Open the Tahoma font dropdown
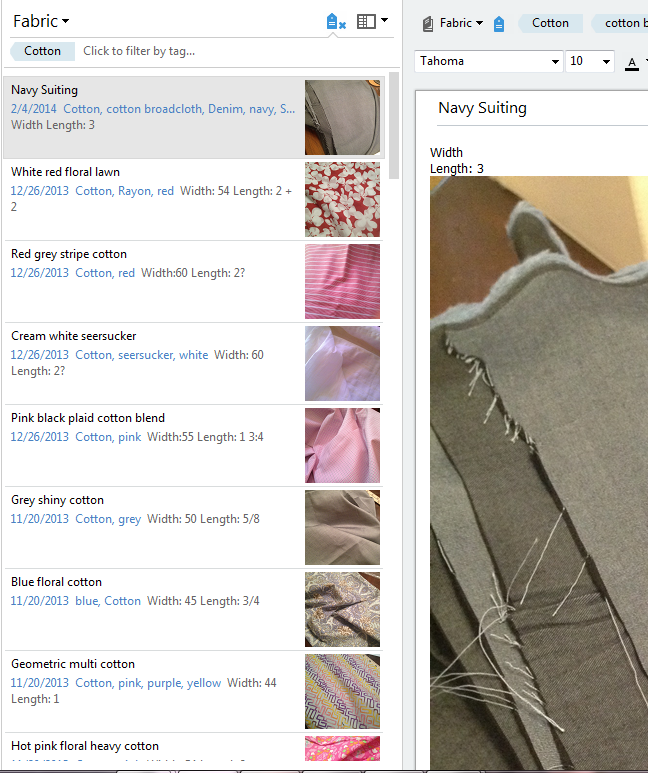 coord(488,61)
